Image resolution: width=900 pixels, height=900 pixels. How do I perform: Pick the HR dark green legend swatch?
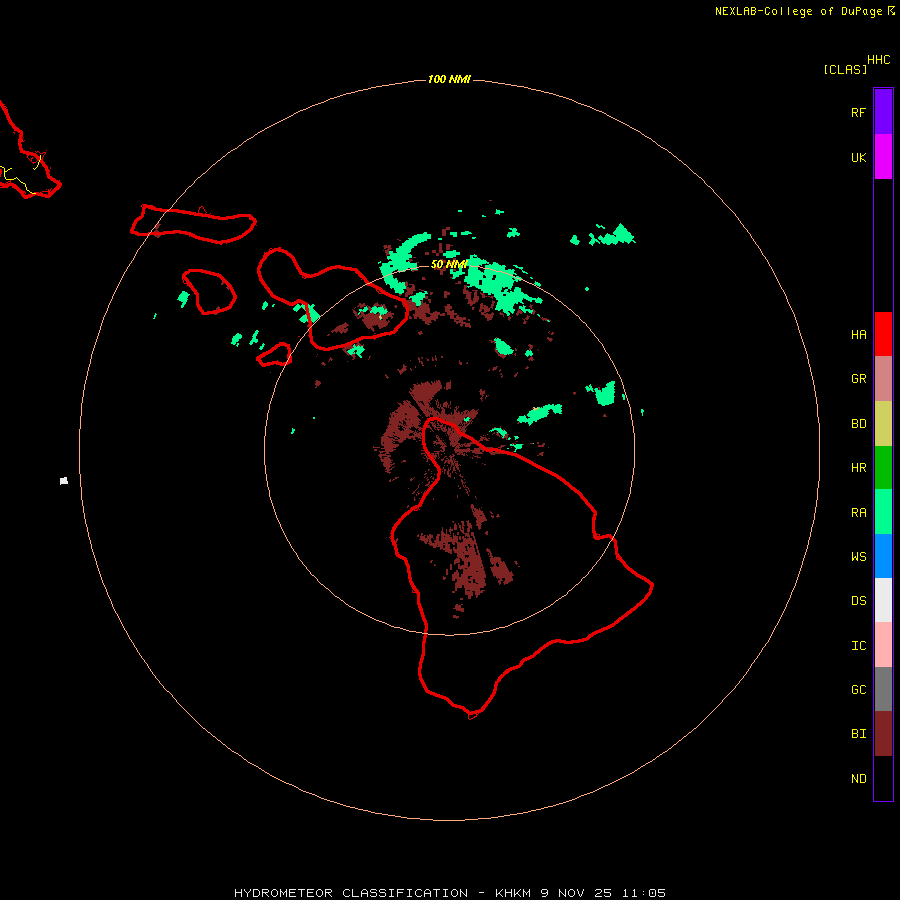click(883, 468)
